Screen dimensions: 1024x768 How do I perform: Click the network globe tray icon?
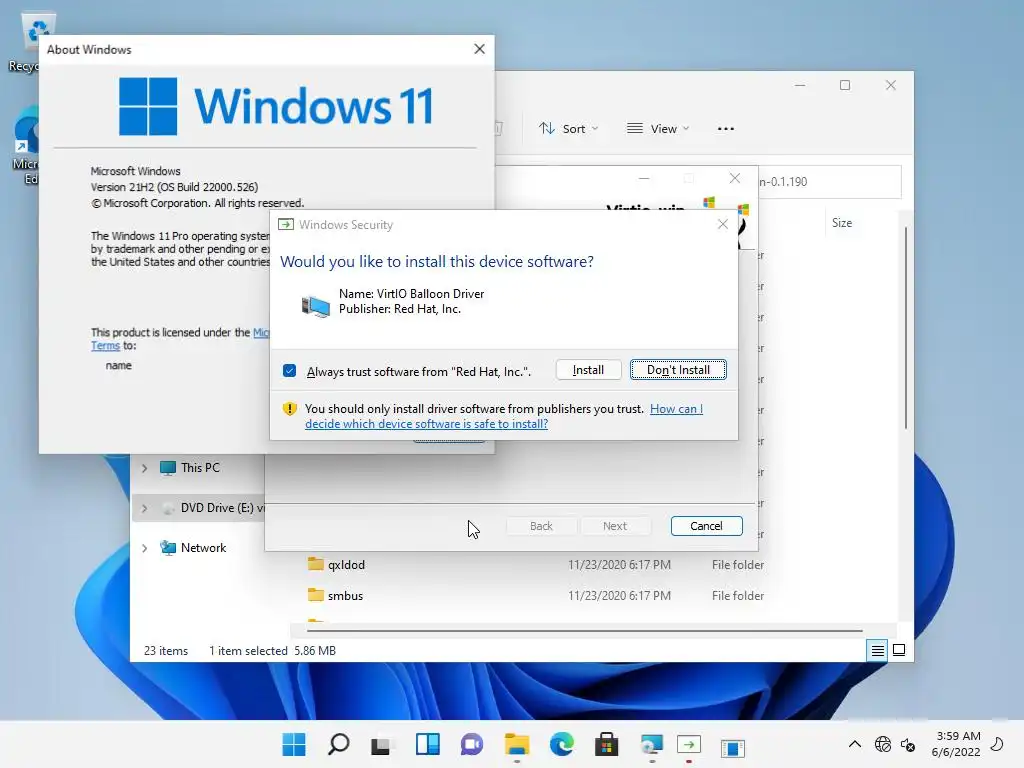click(883, 744)
